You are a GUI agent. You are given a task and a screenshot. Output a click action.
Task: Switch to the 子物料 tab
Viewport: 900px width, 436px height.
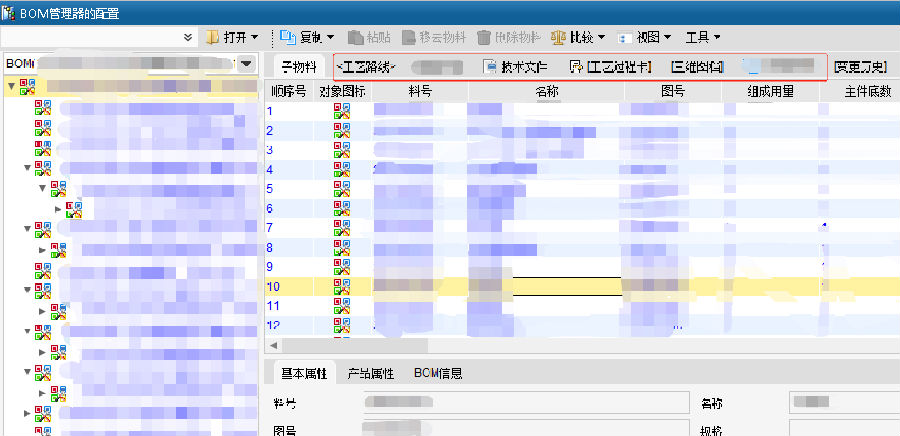[298, 67]
